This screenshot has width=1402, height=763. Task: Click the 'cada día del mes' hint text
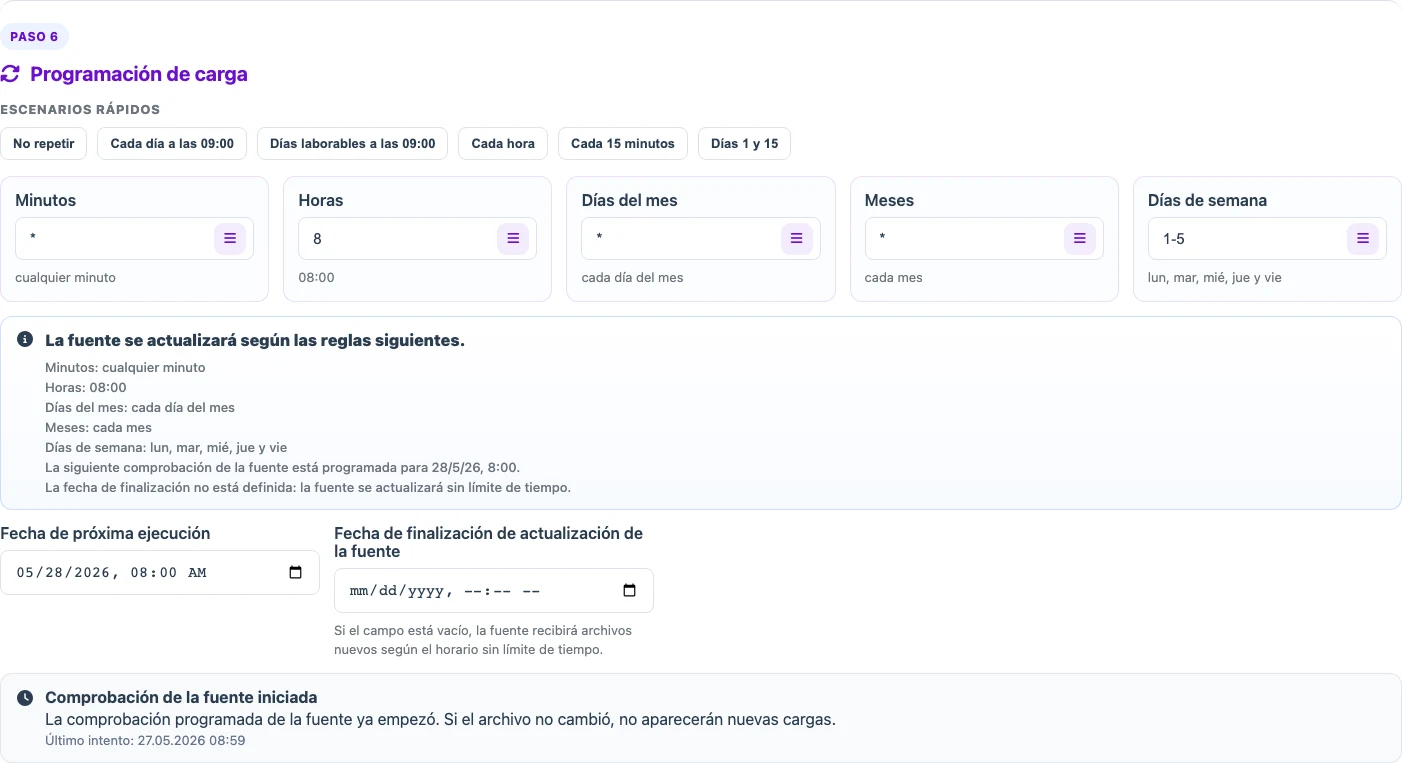(632, 277)
